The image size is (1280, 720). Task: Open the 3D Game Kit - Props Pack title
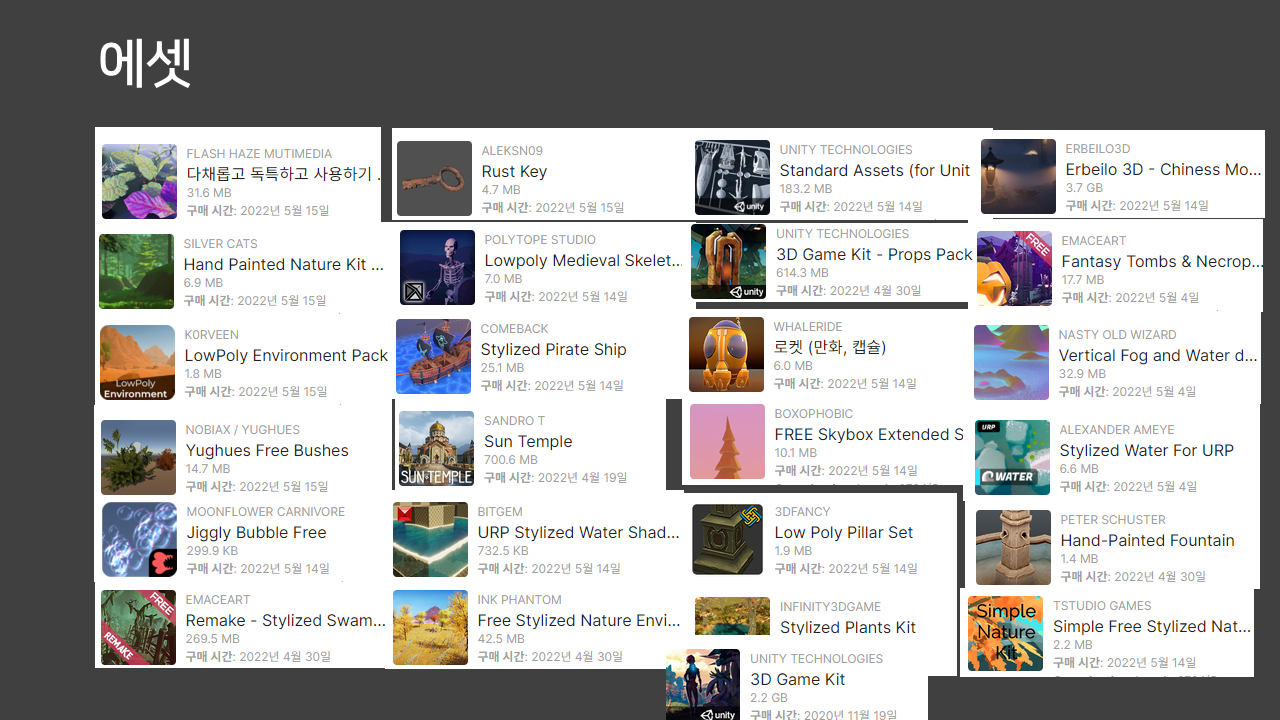tap(874, 255)
